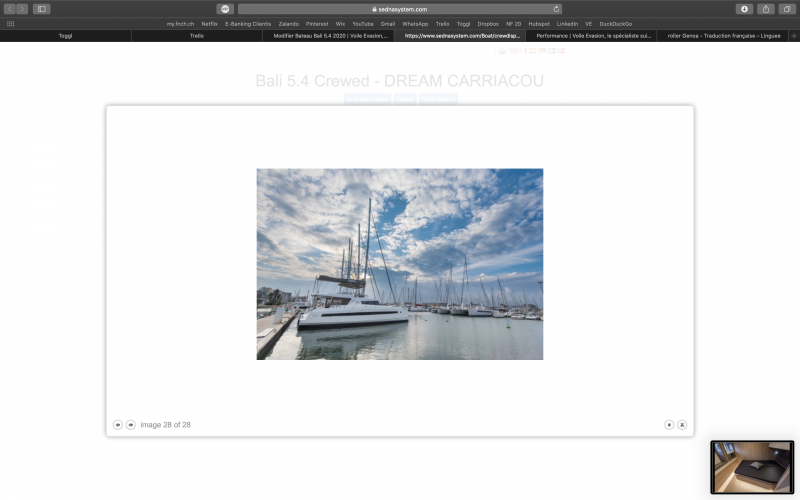Open NF 20 bookmark
The height and width of the screenshot is (500, 800).
click(x=513, y=23)
